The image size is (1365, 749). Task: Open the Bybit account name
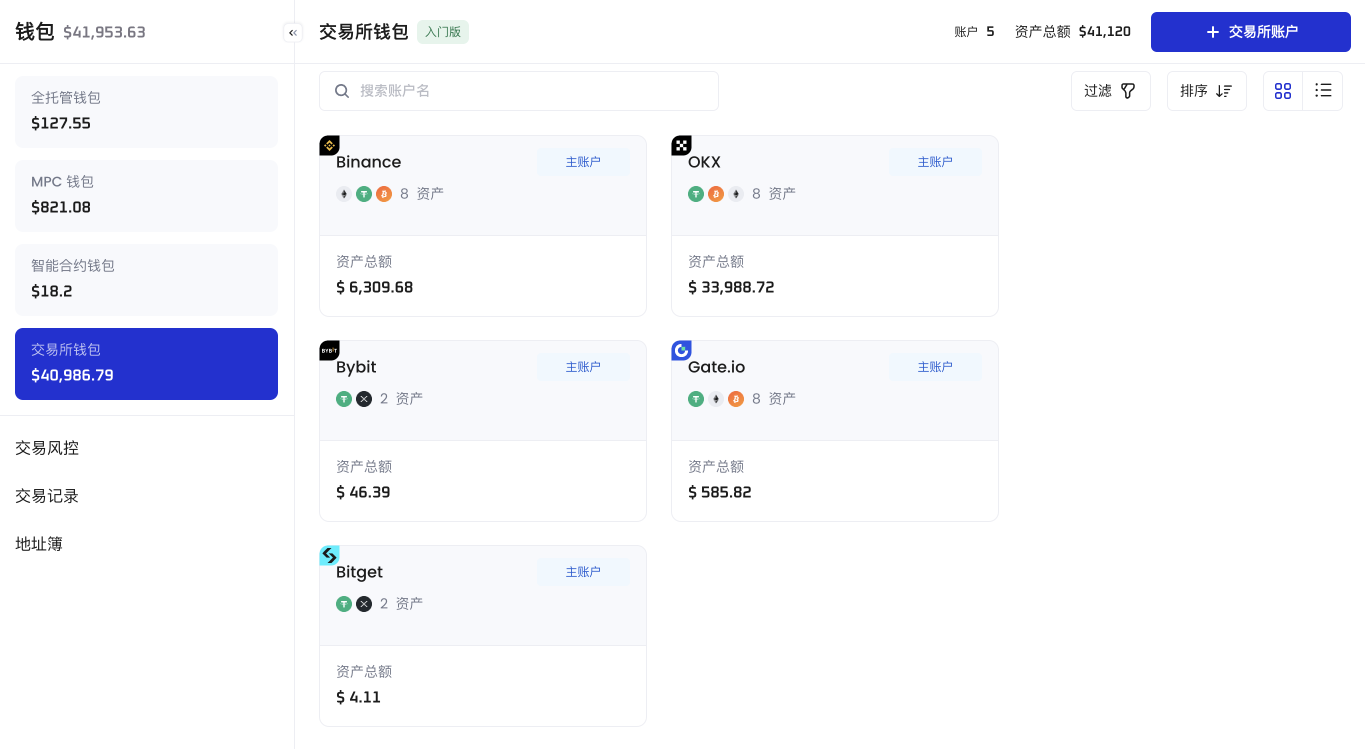tap(356, 367)
